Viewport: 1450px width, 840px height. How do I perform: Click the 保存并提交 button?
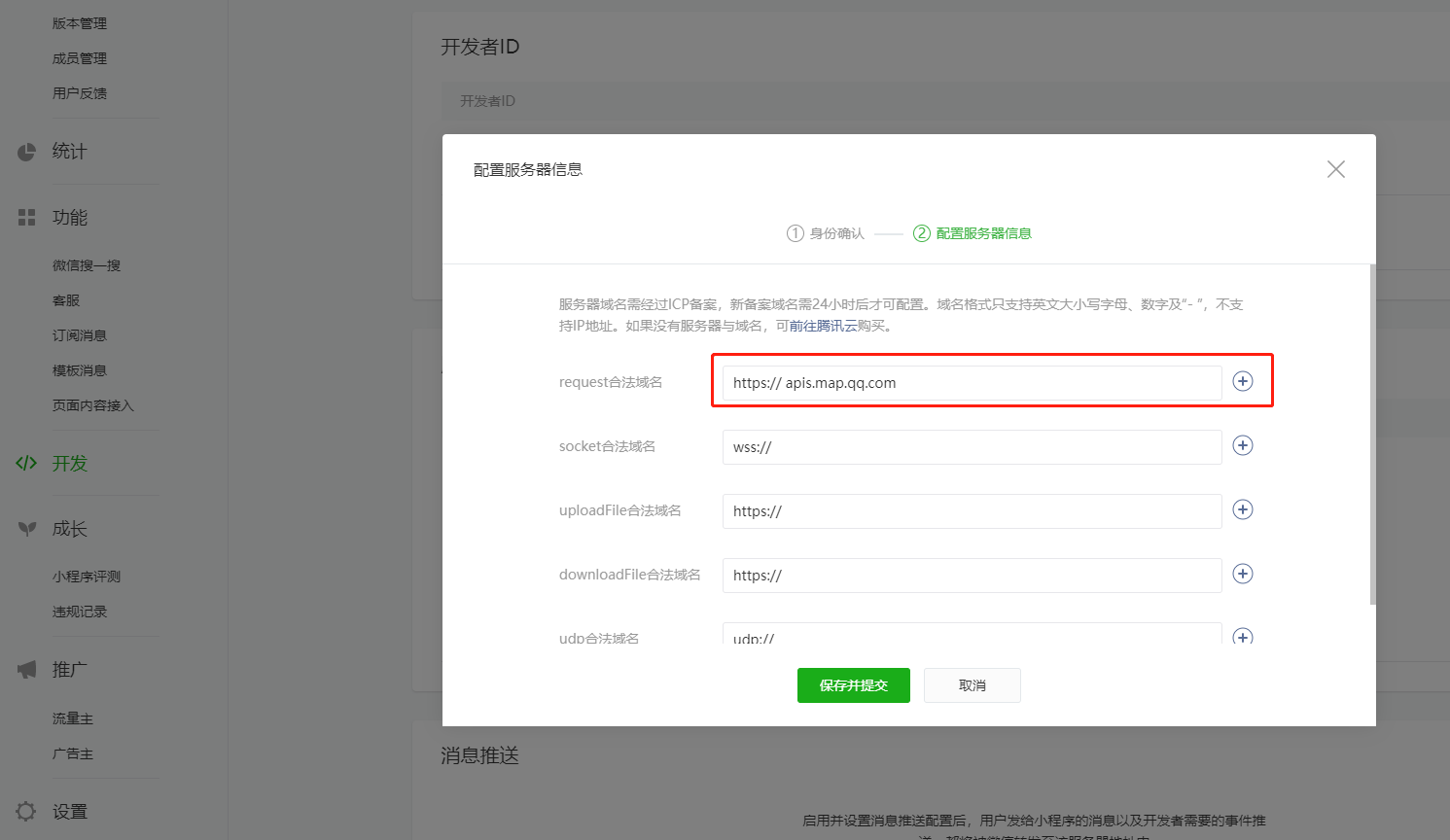(853, 685)
